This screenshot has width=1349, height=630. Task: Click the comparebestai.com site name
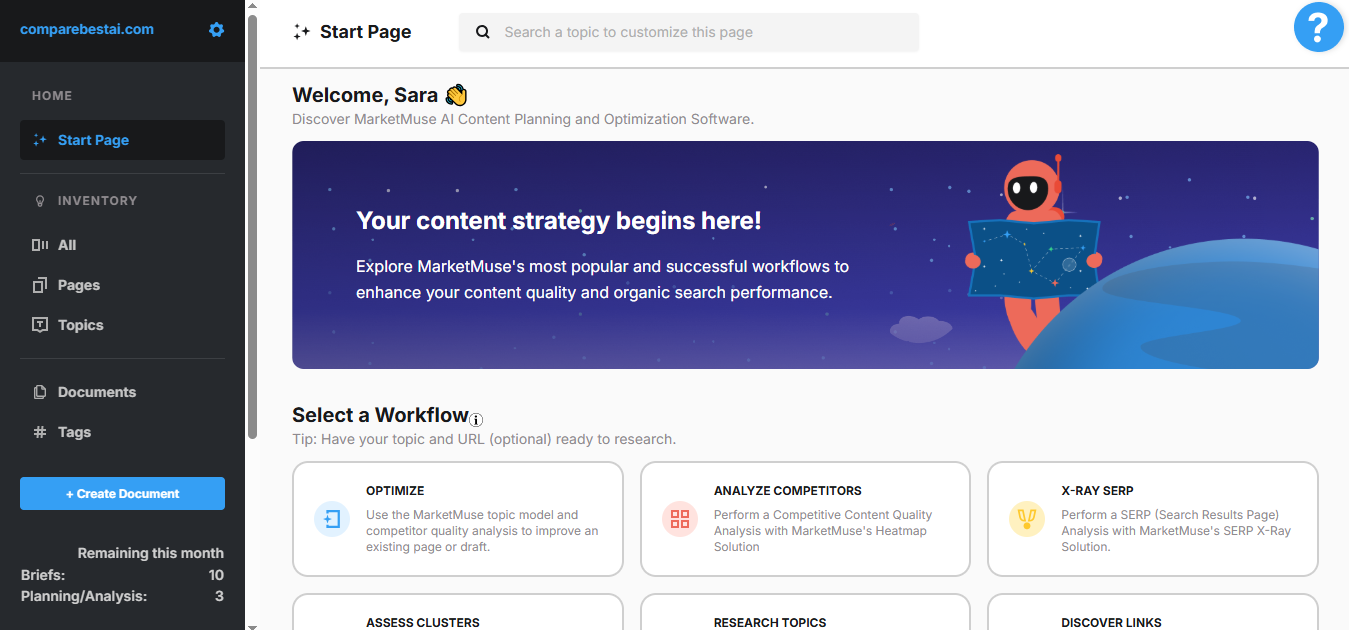[87, 29]
